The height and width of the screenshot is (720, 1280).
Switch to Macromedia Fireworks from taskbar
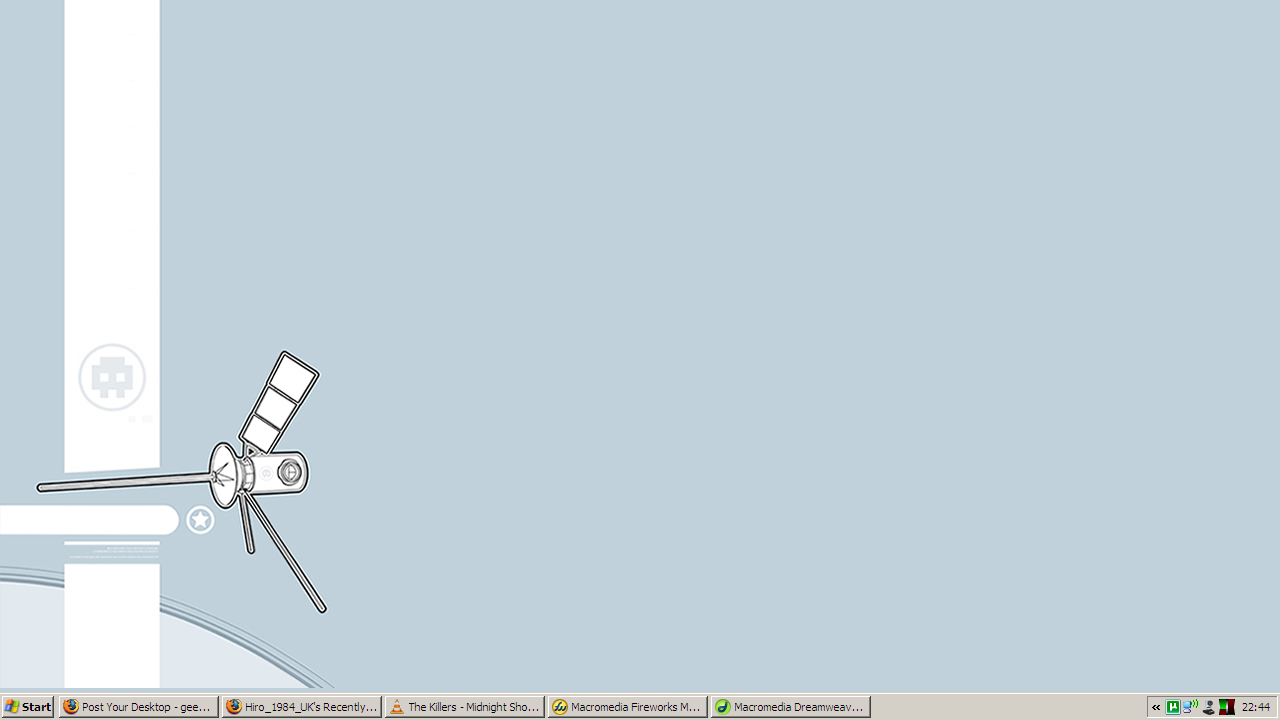click(628, 707)
